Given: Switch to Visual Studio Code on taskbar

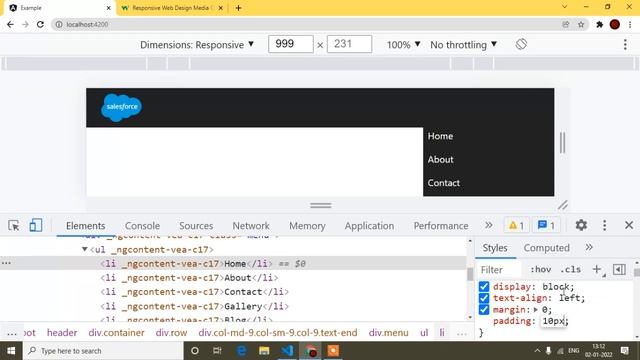Looking at the screenshot, I should pyautogui.click(x=287, y=351).
